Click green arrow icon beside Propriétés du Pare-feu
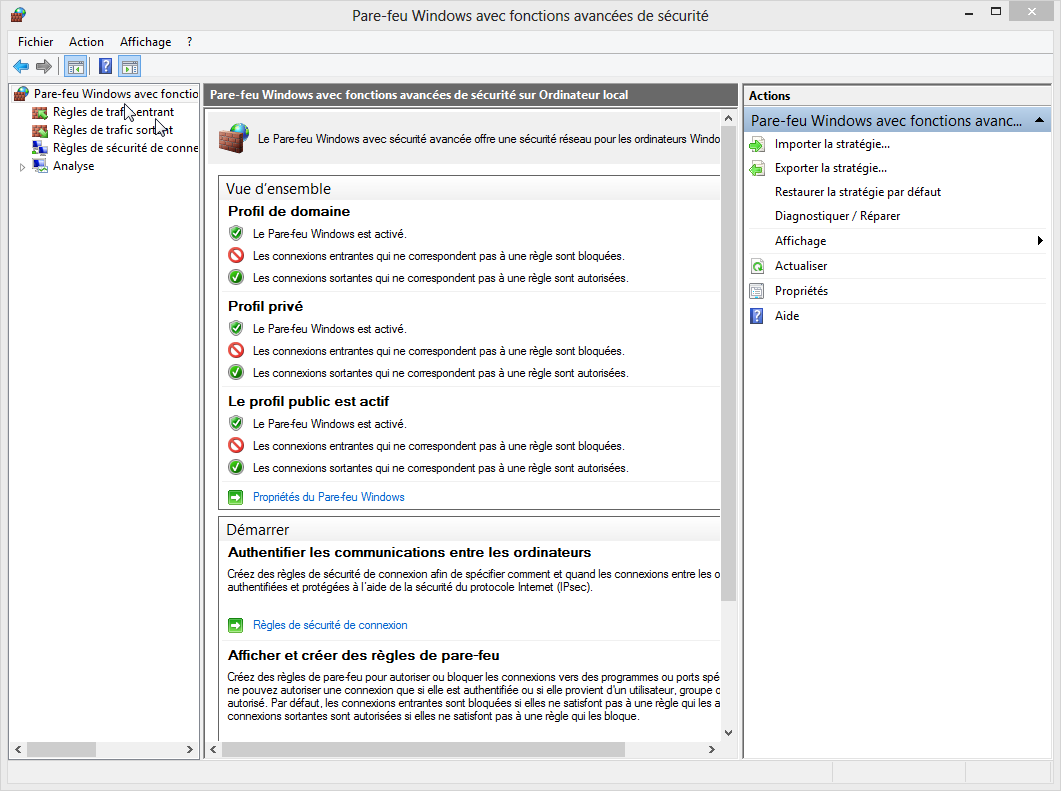The image size is (1061, 791). tap(235, 497)
